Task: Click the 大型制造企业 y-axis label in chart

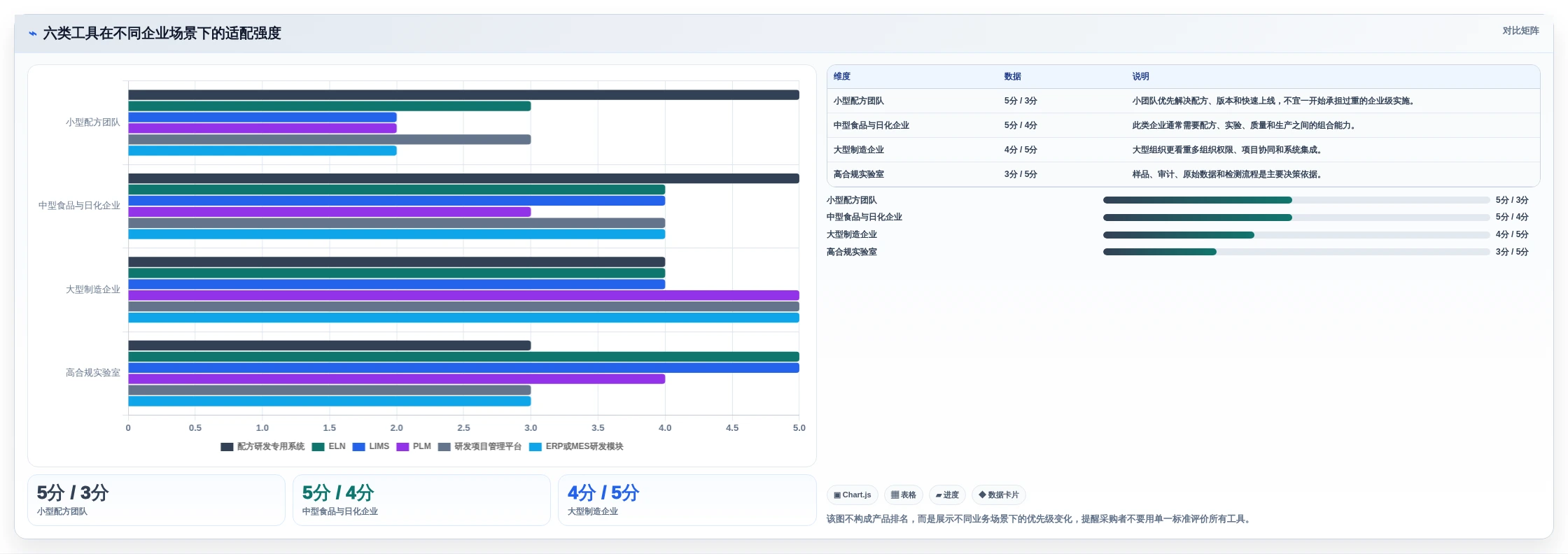Action: coord(93,290)
